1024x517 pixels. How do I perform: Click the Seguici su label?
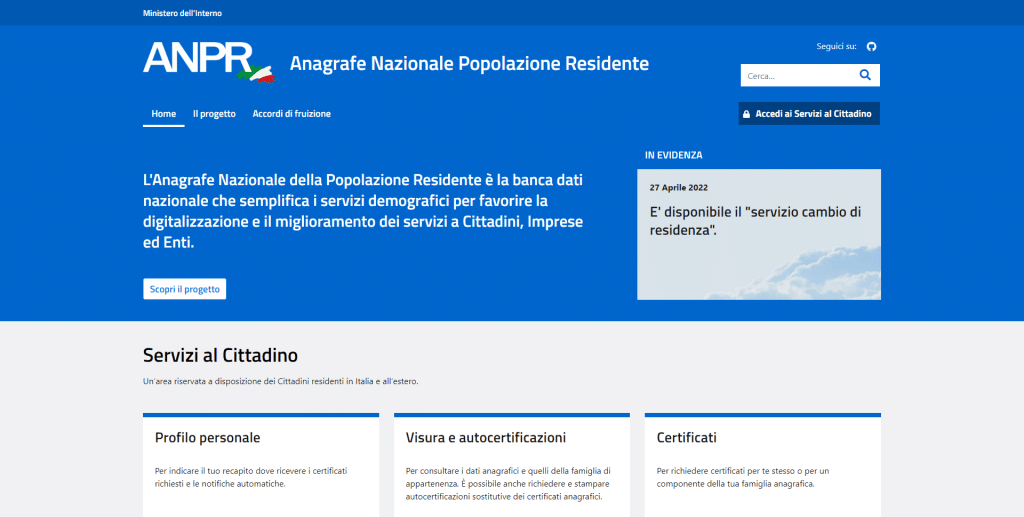tap(836, 46)
